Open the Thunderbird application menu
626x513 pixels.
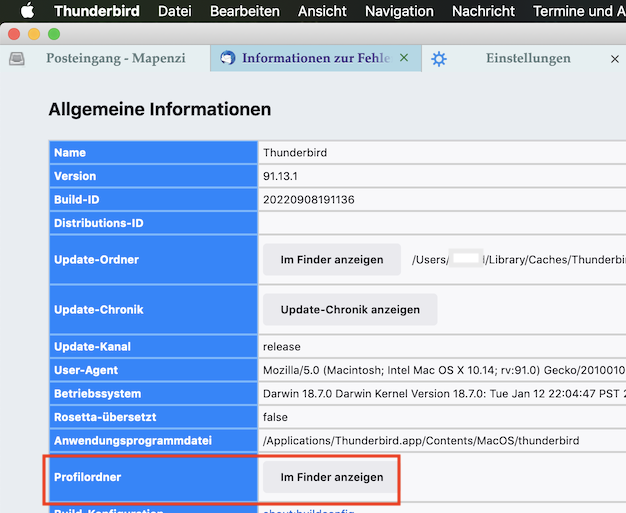(x=96, y=11)
